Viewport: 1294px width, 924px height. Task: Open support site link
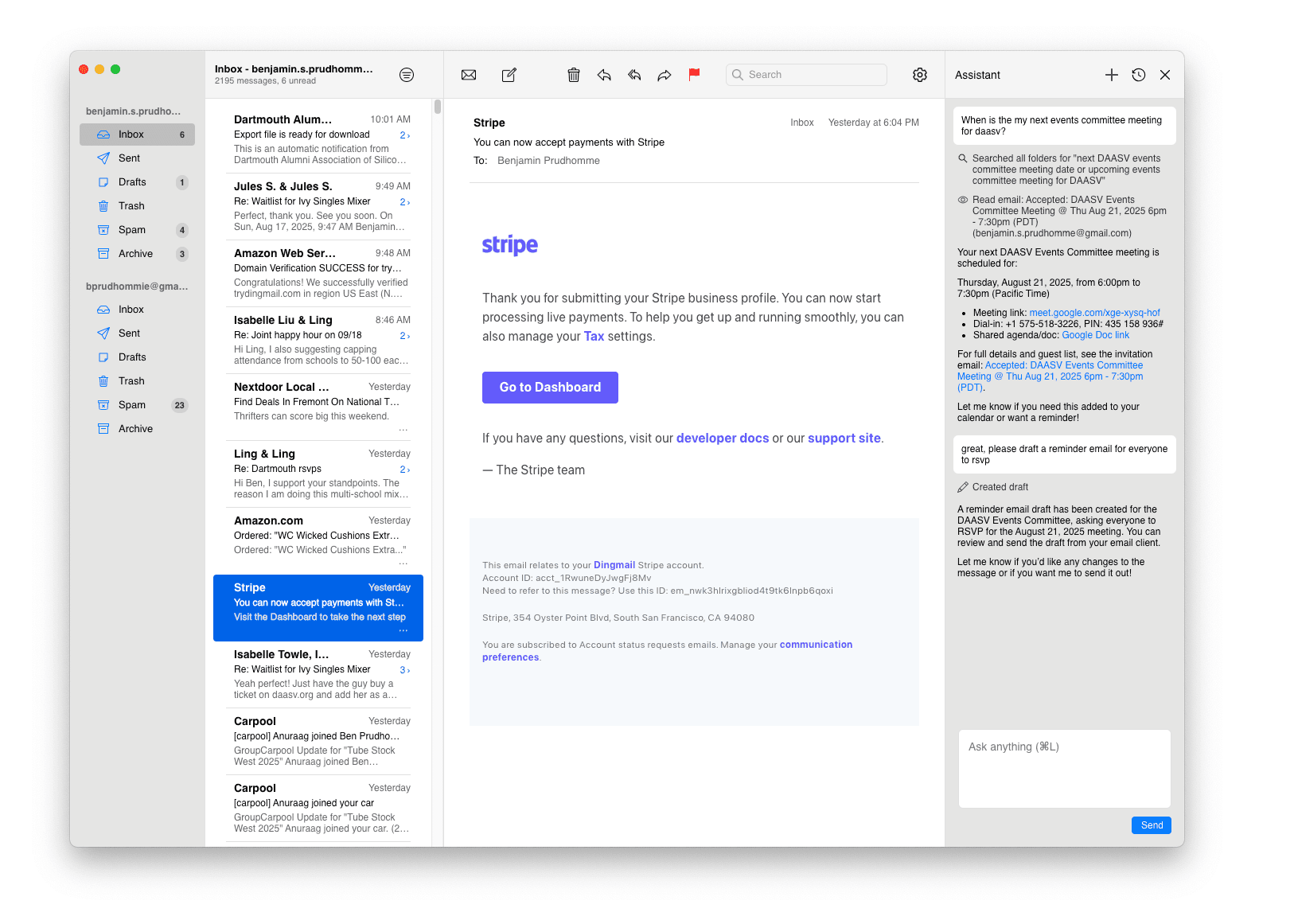(x=844, y=439)
